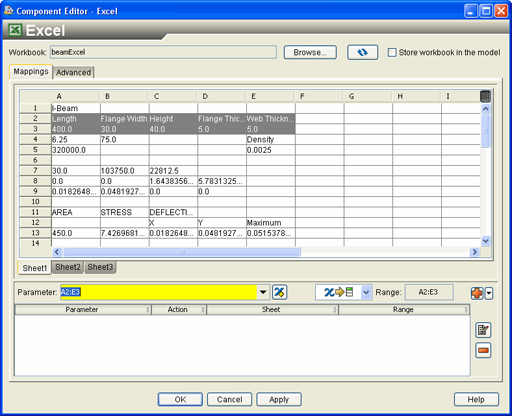Click row header 10
Screen dimensions: 512x416
(x=35, y=202)
